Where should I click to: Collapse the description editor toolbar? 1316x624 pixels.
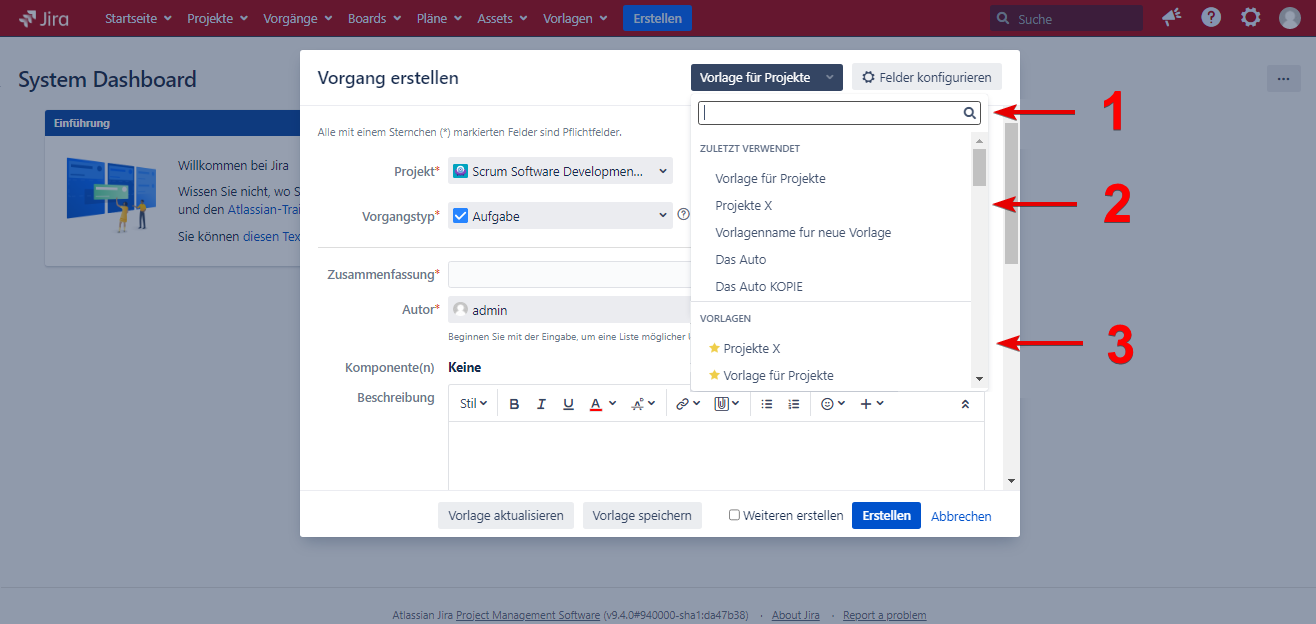pos(965,404)
